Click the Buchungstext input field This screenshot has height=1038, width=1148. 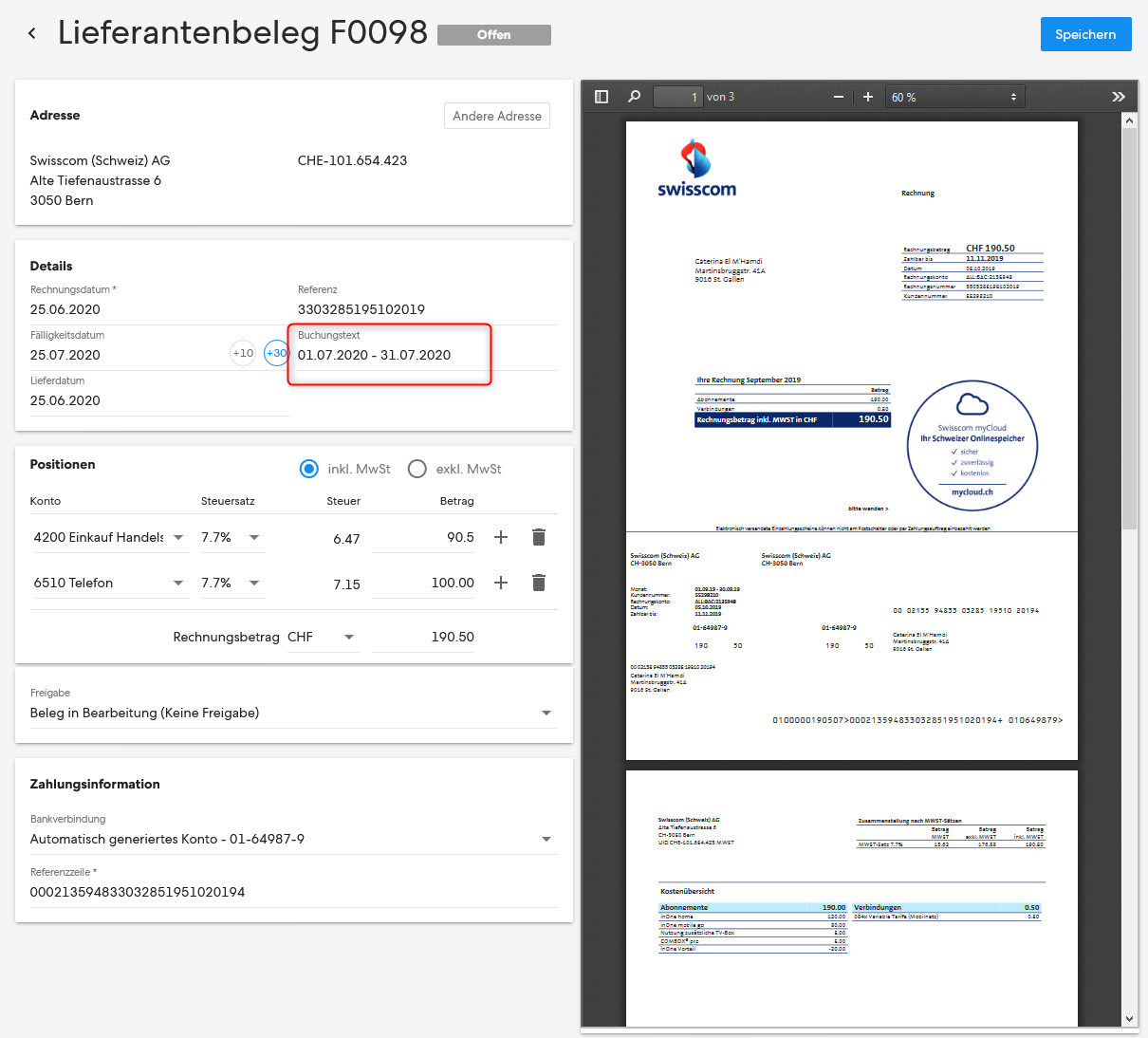pos(427,355)
